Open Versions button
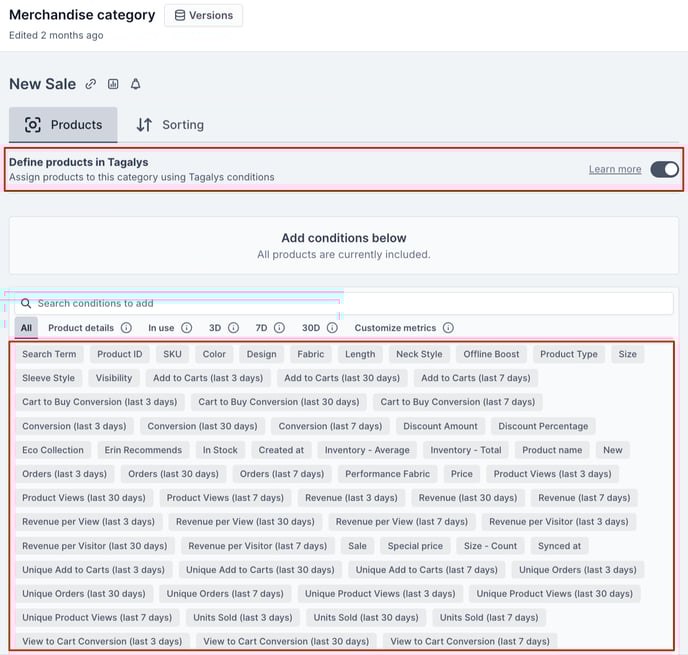 (x=204, y=15)
